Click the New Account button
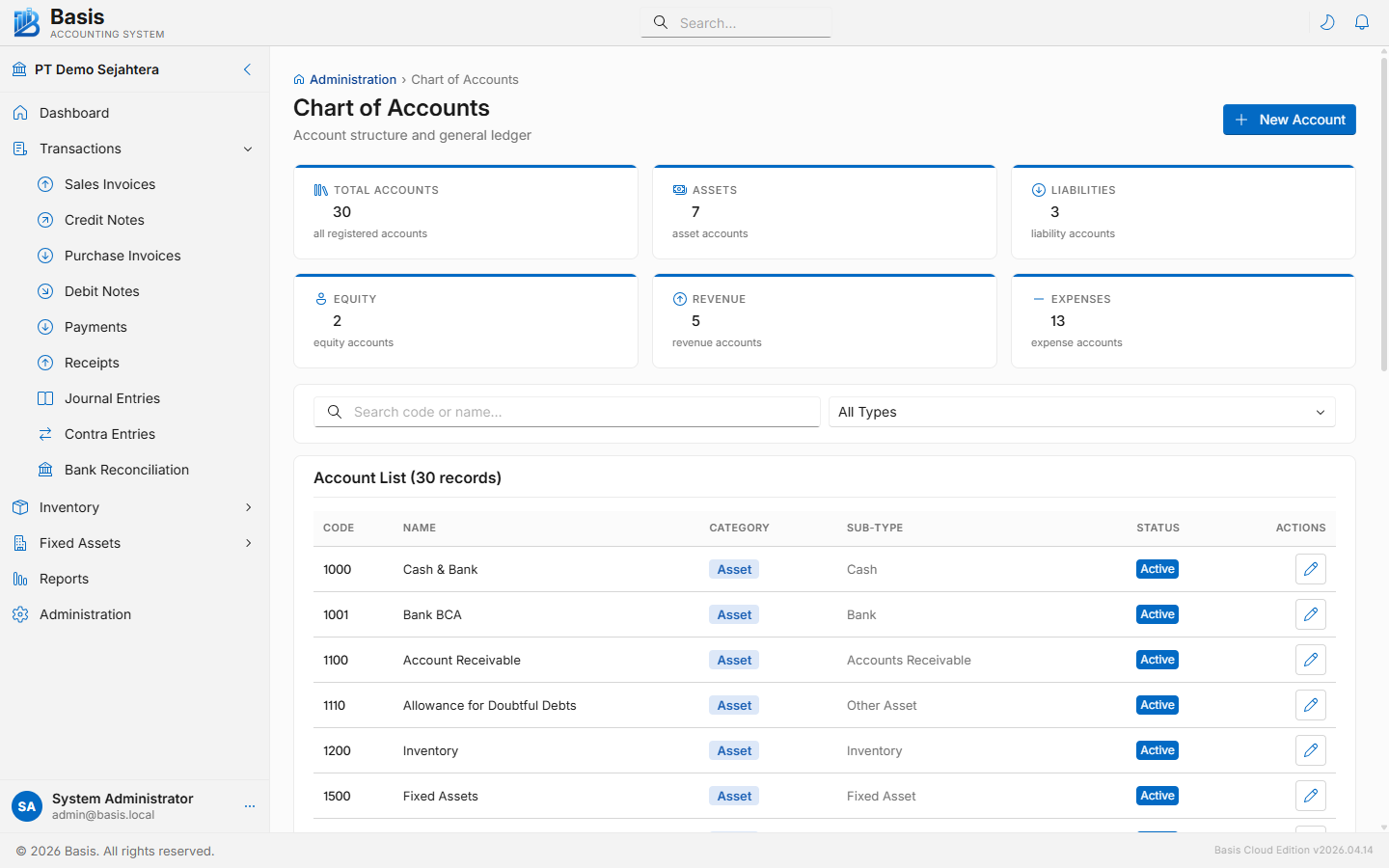 coord(1289,119)
